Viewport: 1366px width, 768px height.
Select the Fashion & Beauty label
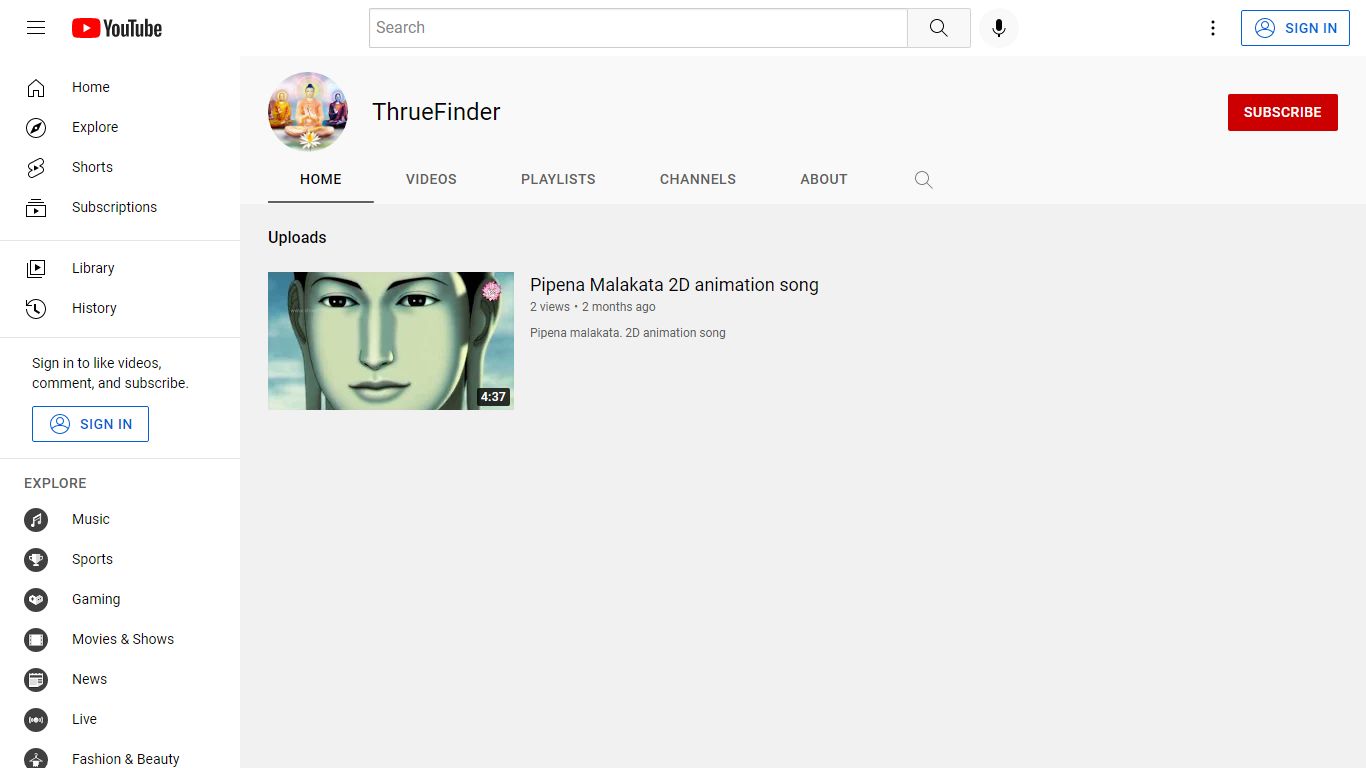126,759
